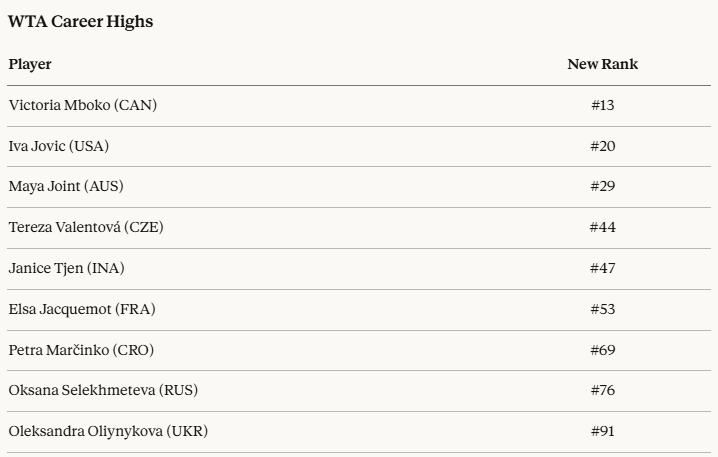Select Oksana Selekhmeteva (RUS) row
Viewport: 718px width, 457px height.
pos(104,390)
